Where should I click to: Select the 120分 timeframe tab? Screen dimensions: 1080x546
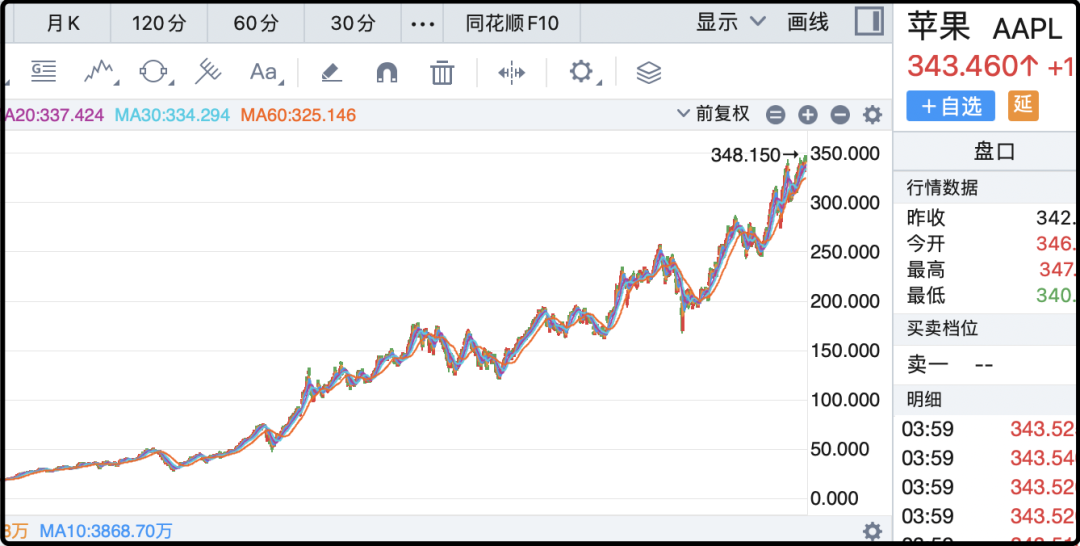(x=159, y=23)
